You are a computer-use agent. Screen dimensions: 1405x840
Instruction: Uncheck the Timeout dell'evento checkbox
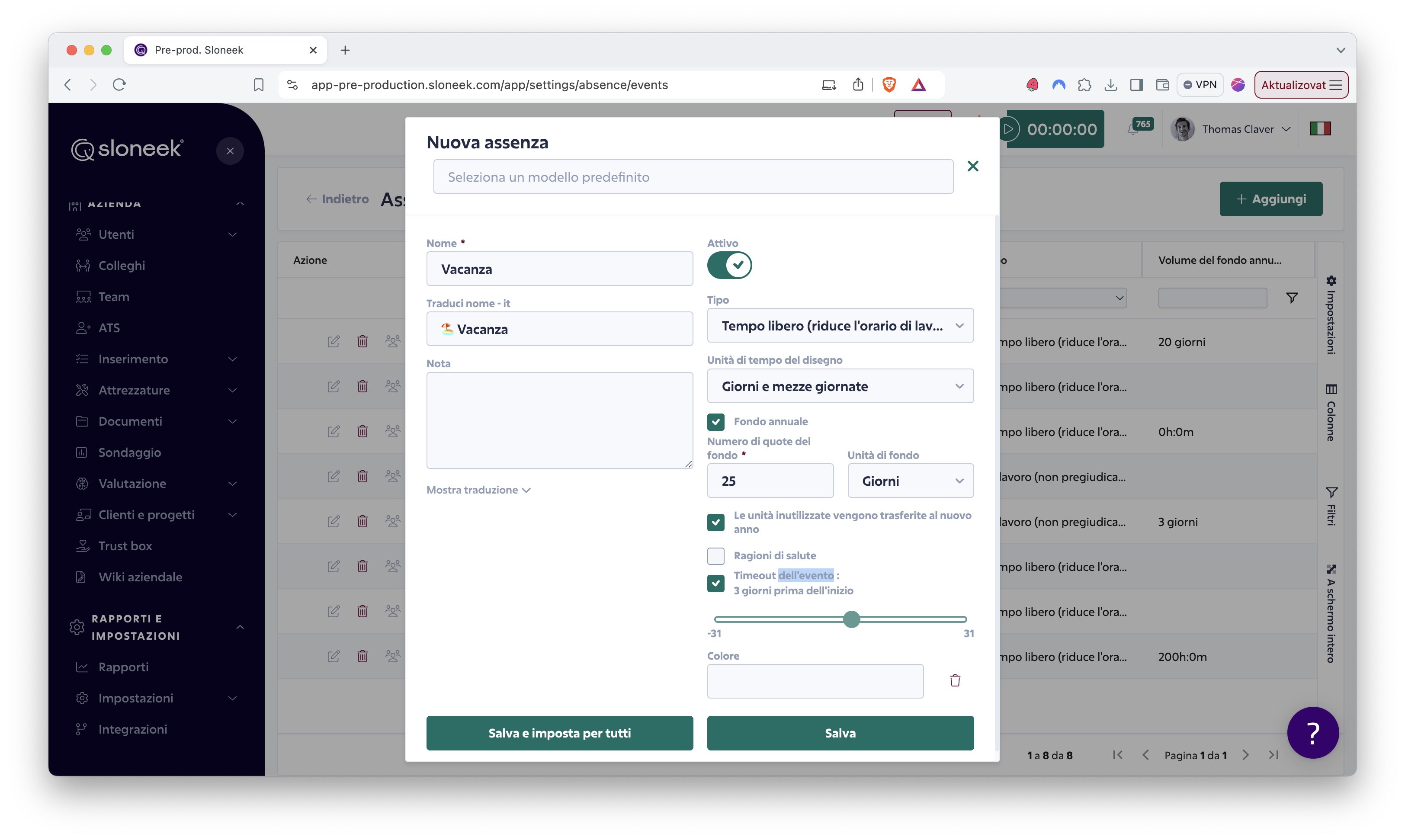coord(715,583)
